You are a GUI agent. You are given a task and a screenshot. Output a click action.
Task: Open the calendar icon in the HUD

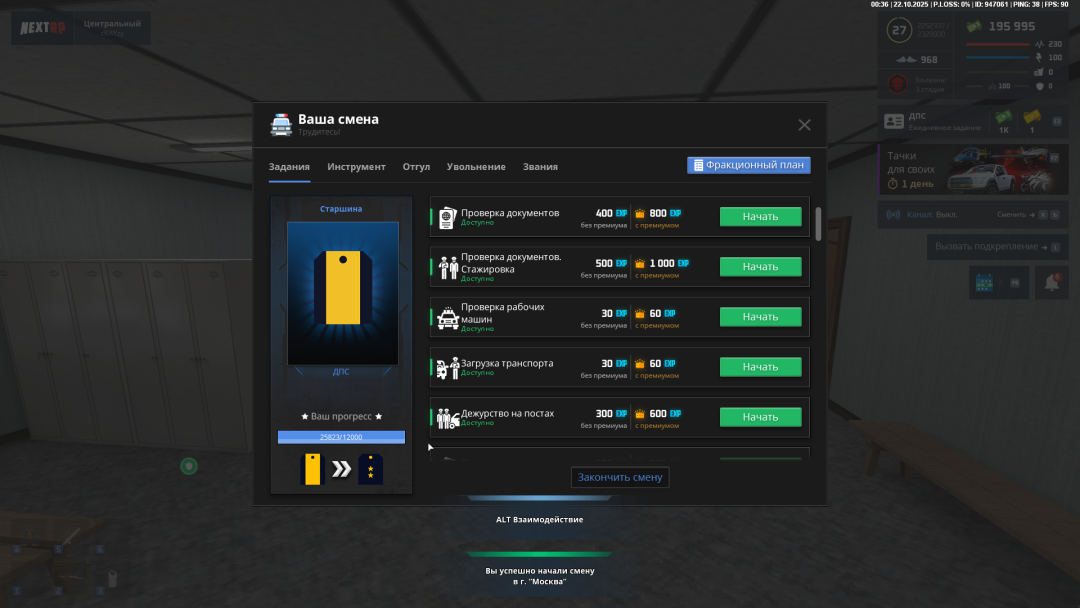click(986, 283)
